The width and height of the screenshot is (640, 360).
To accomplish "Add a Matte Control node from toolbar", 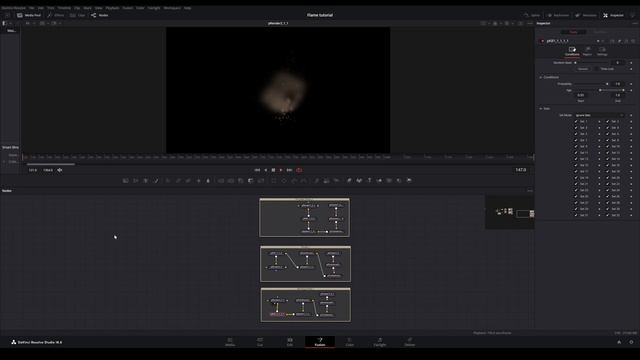I will point(240,180).
